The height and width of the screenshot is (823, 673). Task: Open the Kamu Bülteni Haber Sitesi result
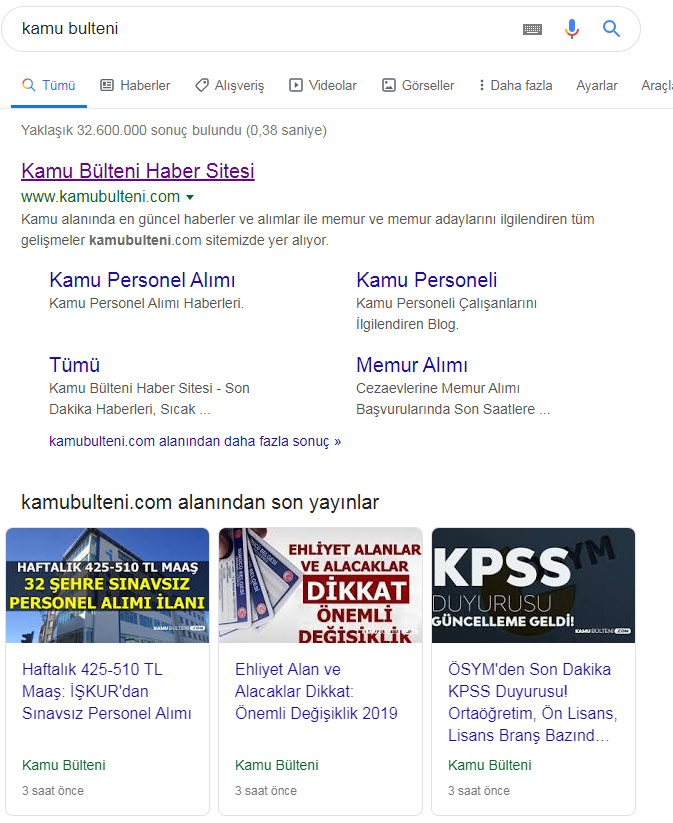(138, 171)
